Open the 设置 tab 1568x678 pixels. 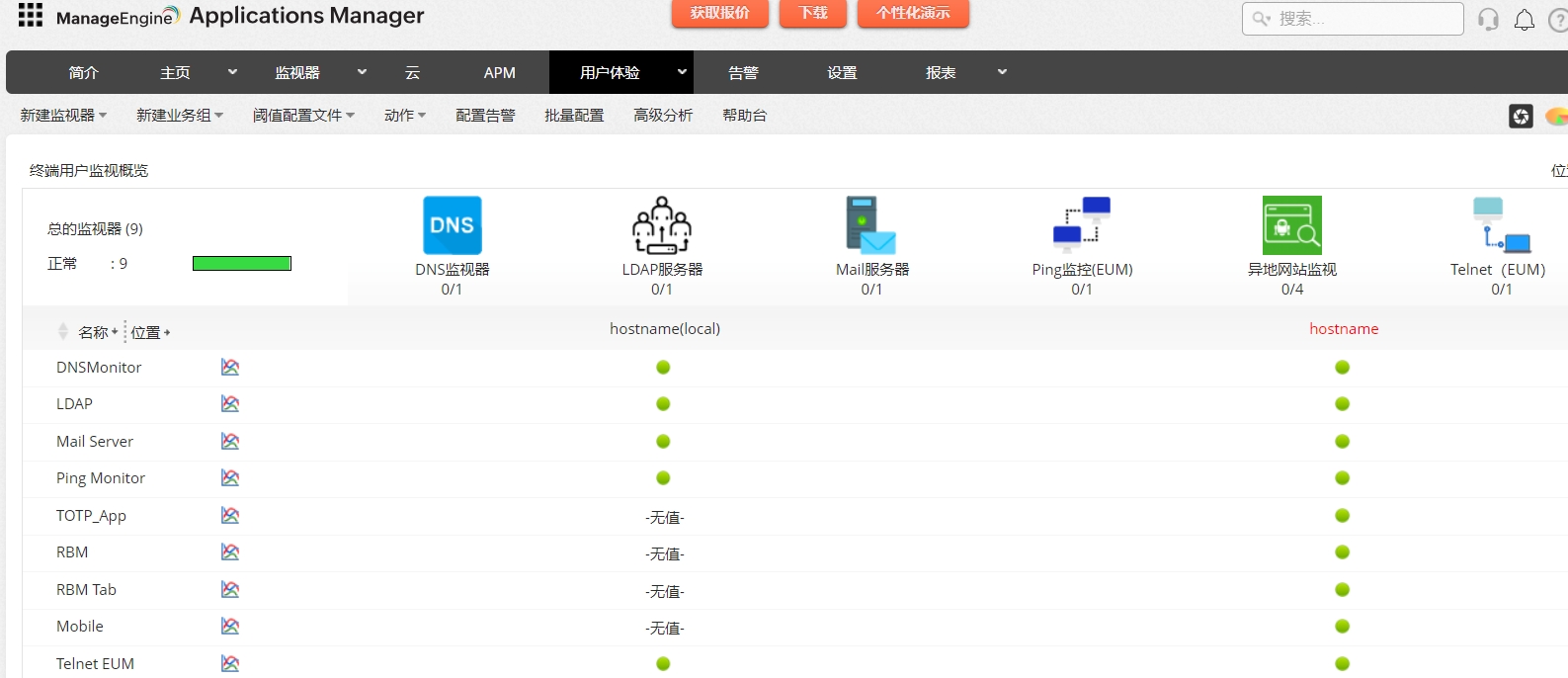pos(842,73)
